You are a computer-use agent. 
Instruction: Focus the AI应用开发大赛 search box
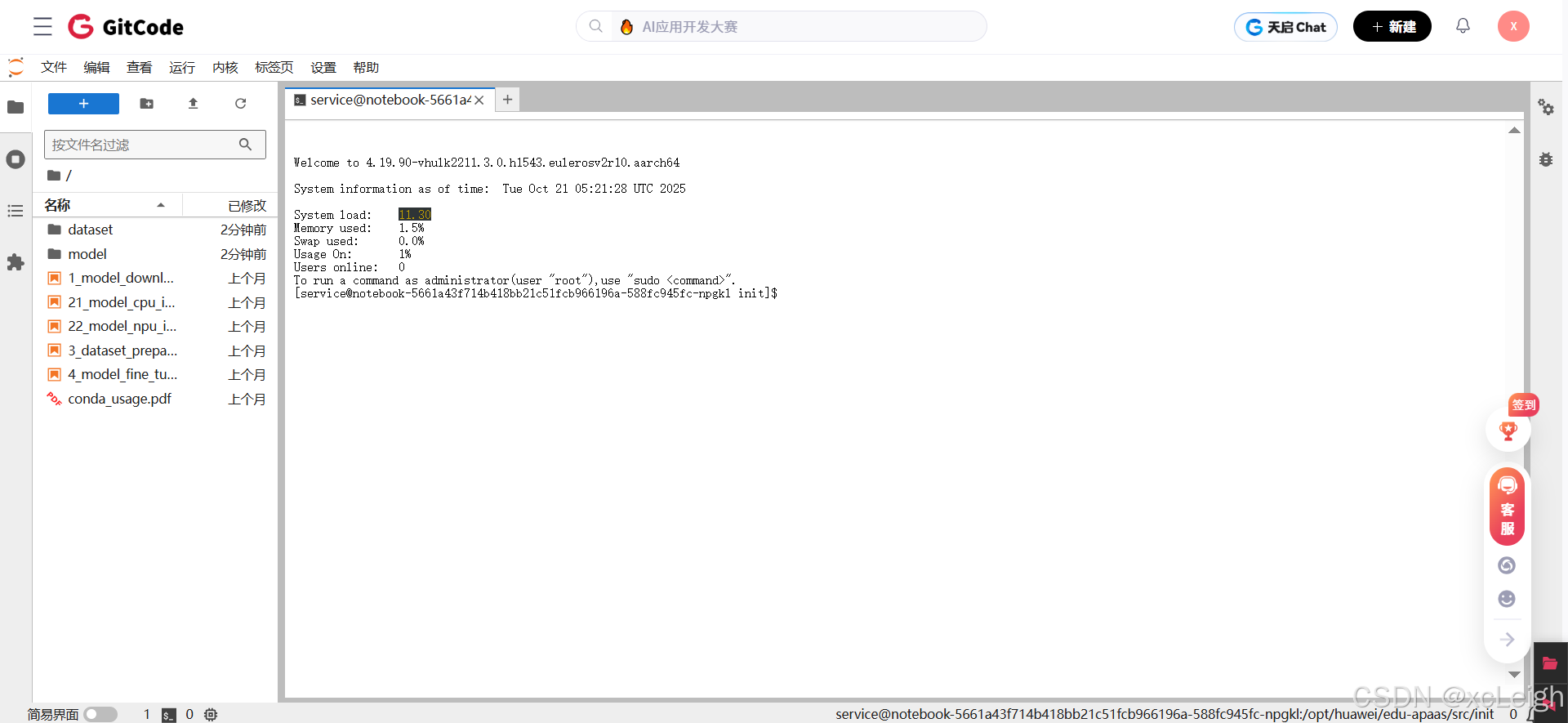(781, 26)
